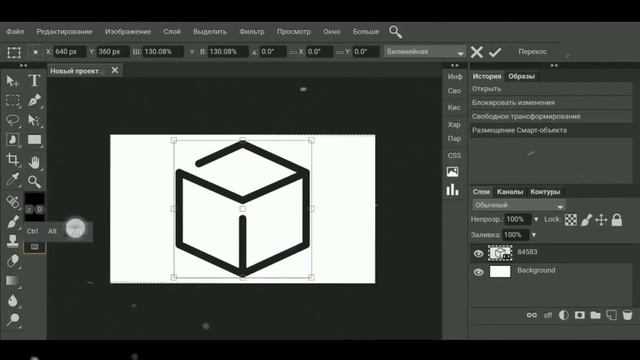
Task: Toggle lock transparent pixels checkerboard
Action: (x=571, y=220)
